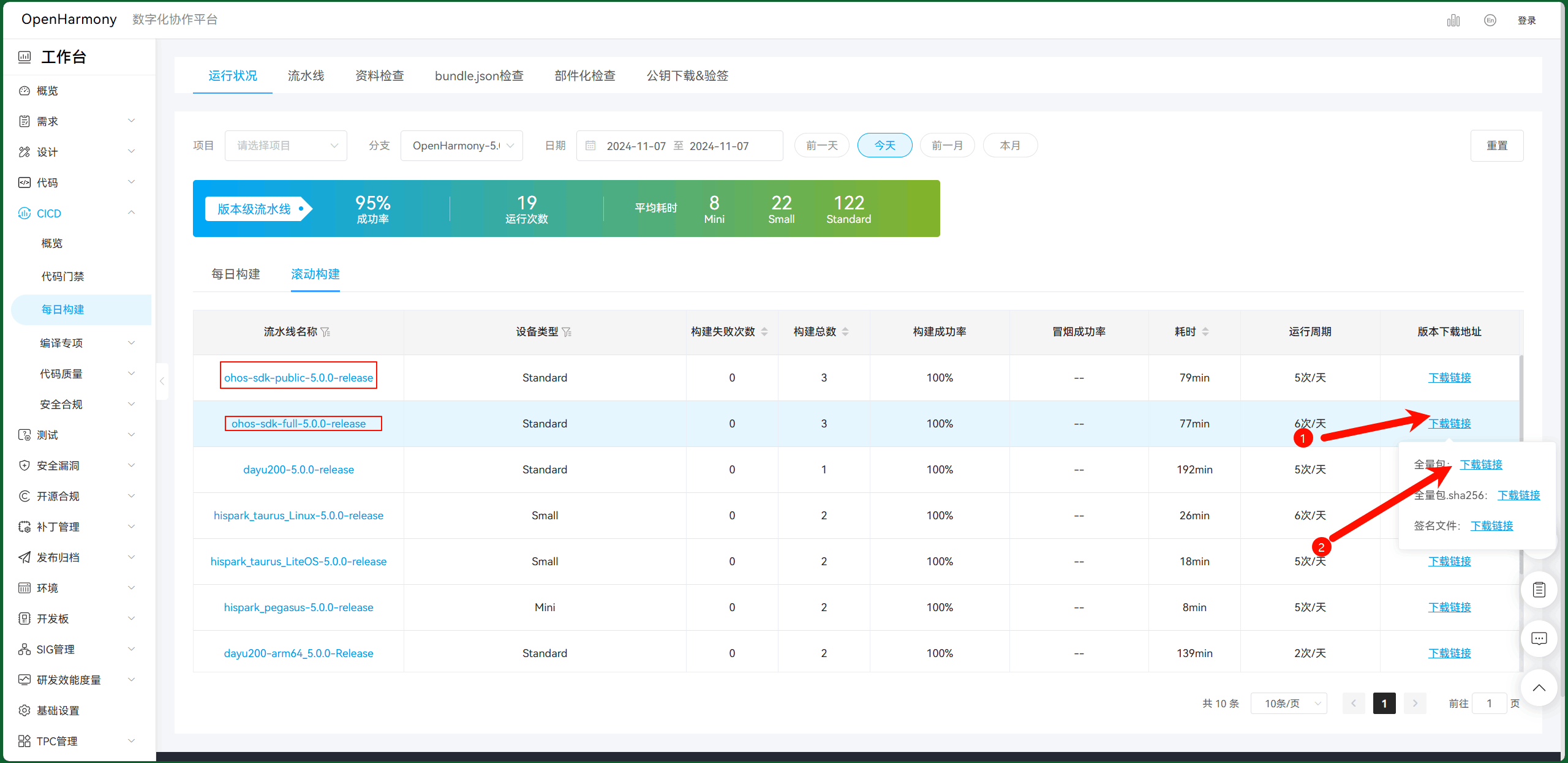Open the 10条/页 page size dropdown

click(x=1289, y=704)
